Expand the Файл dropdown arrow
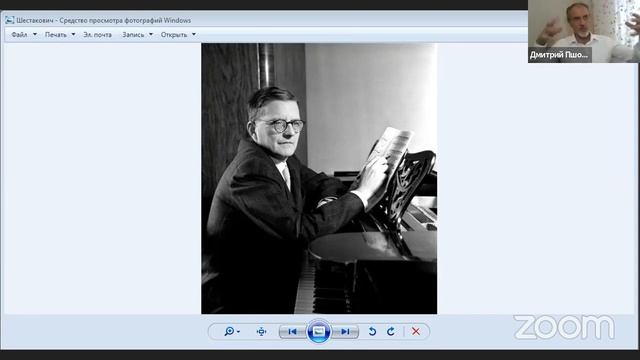Image resolution: width=640 pixels, height=360 pixels. (35, 35)
